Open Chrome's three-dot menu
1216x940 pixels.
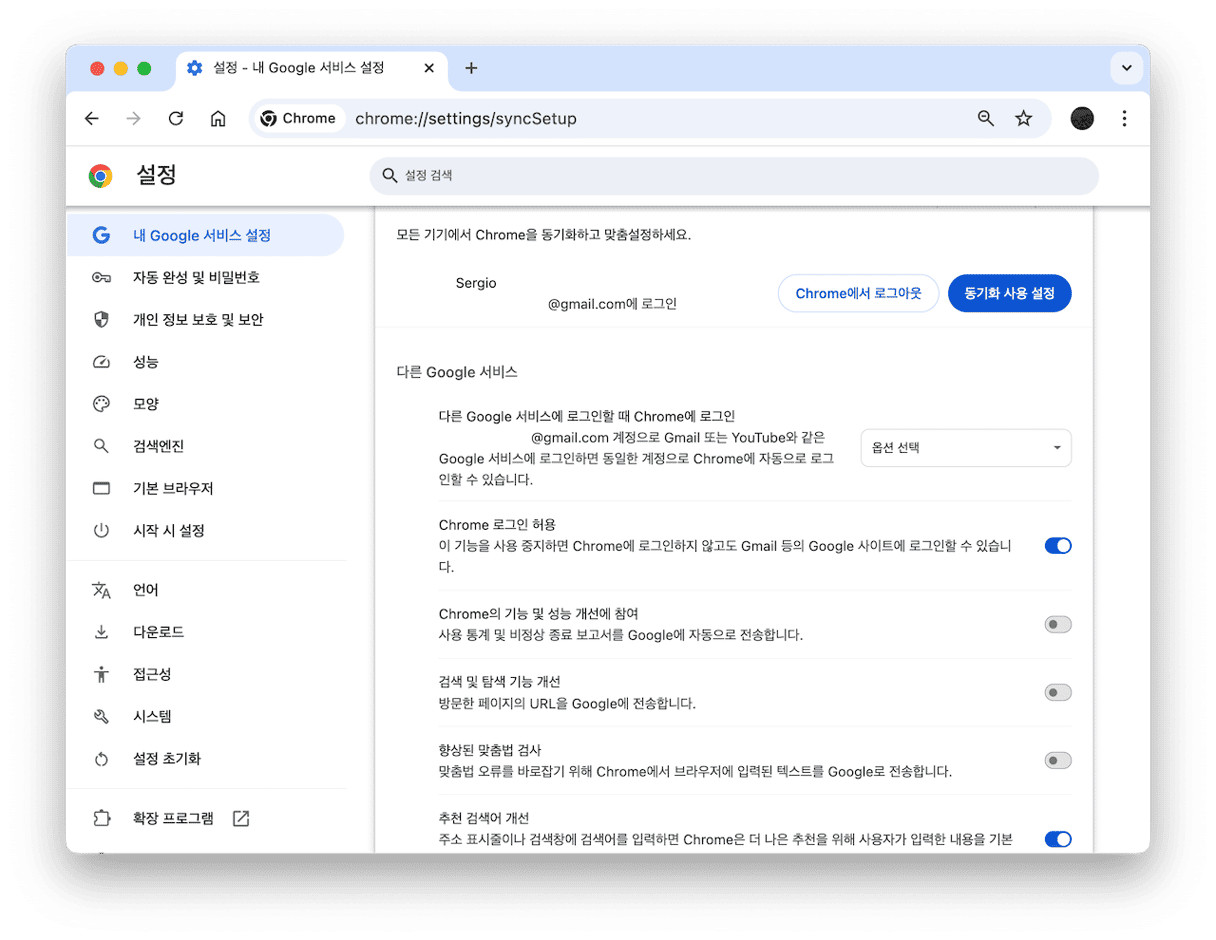(x=1124, y=119)
